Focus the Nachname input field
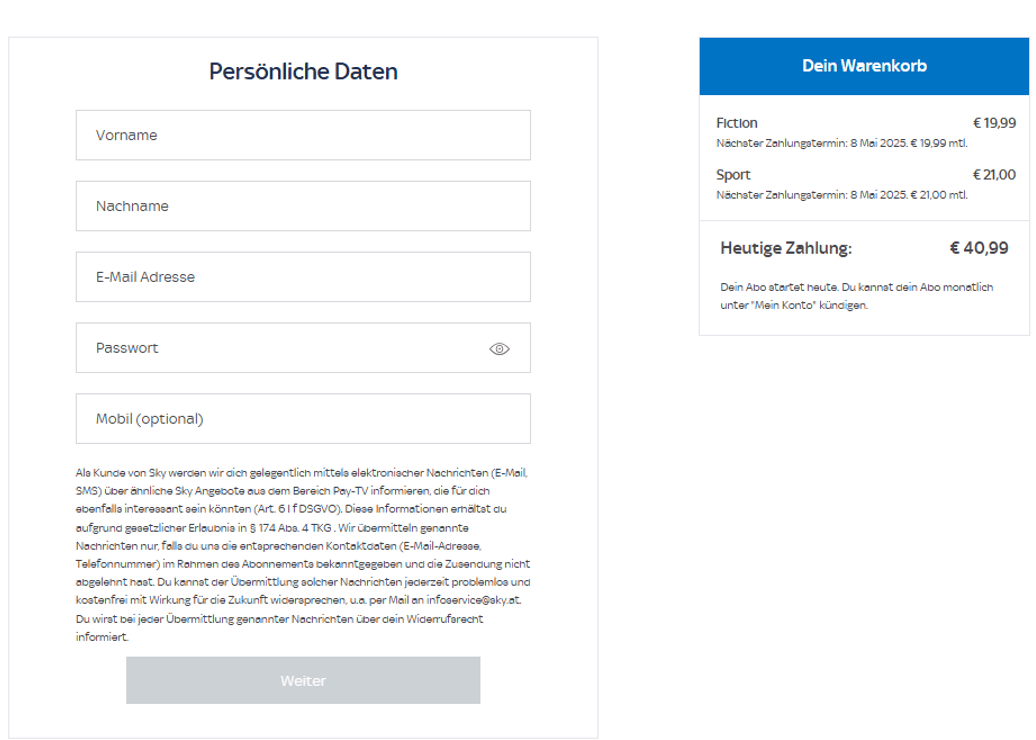Image resolution: width=1036 pixels, height=740 pixels. coord(302,206)
